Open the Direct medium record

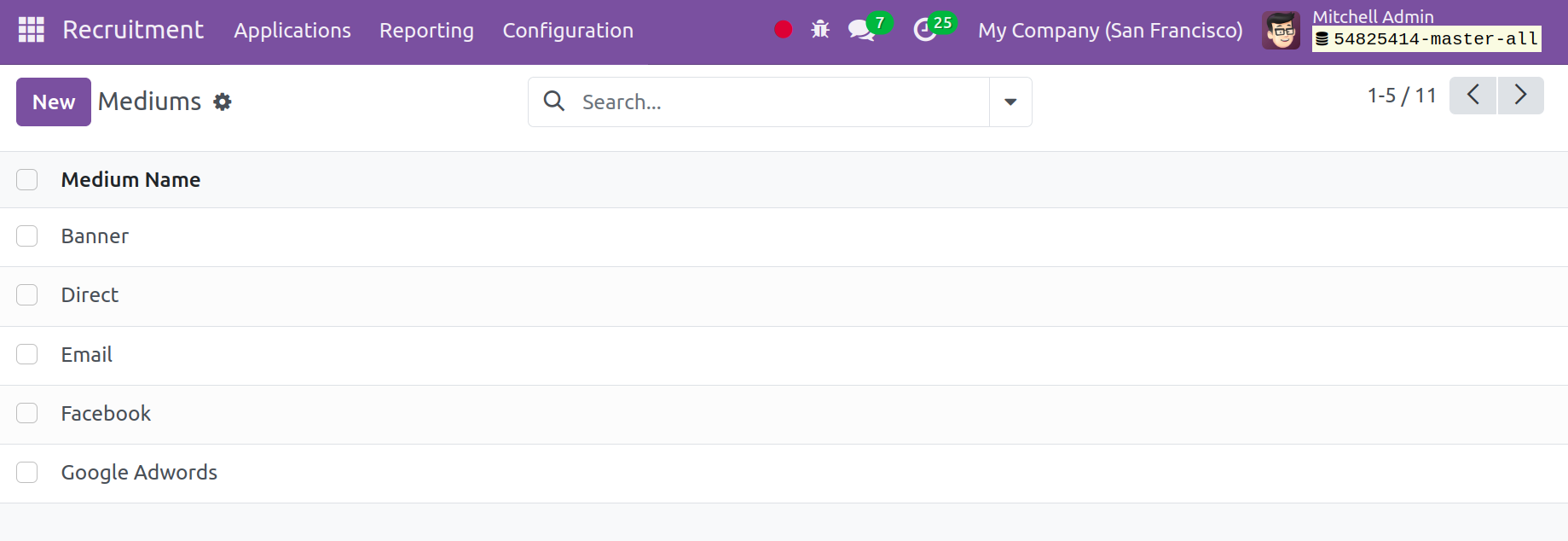click(x=90, y=295)
